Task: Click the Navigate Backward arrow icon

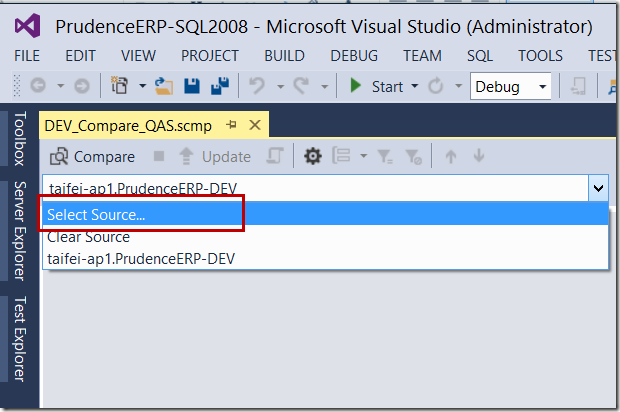Action: (x=38, y=85)
